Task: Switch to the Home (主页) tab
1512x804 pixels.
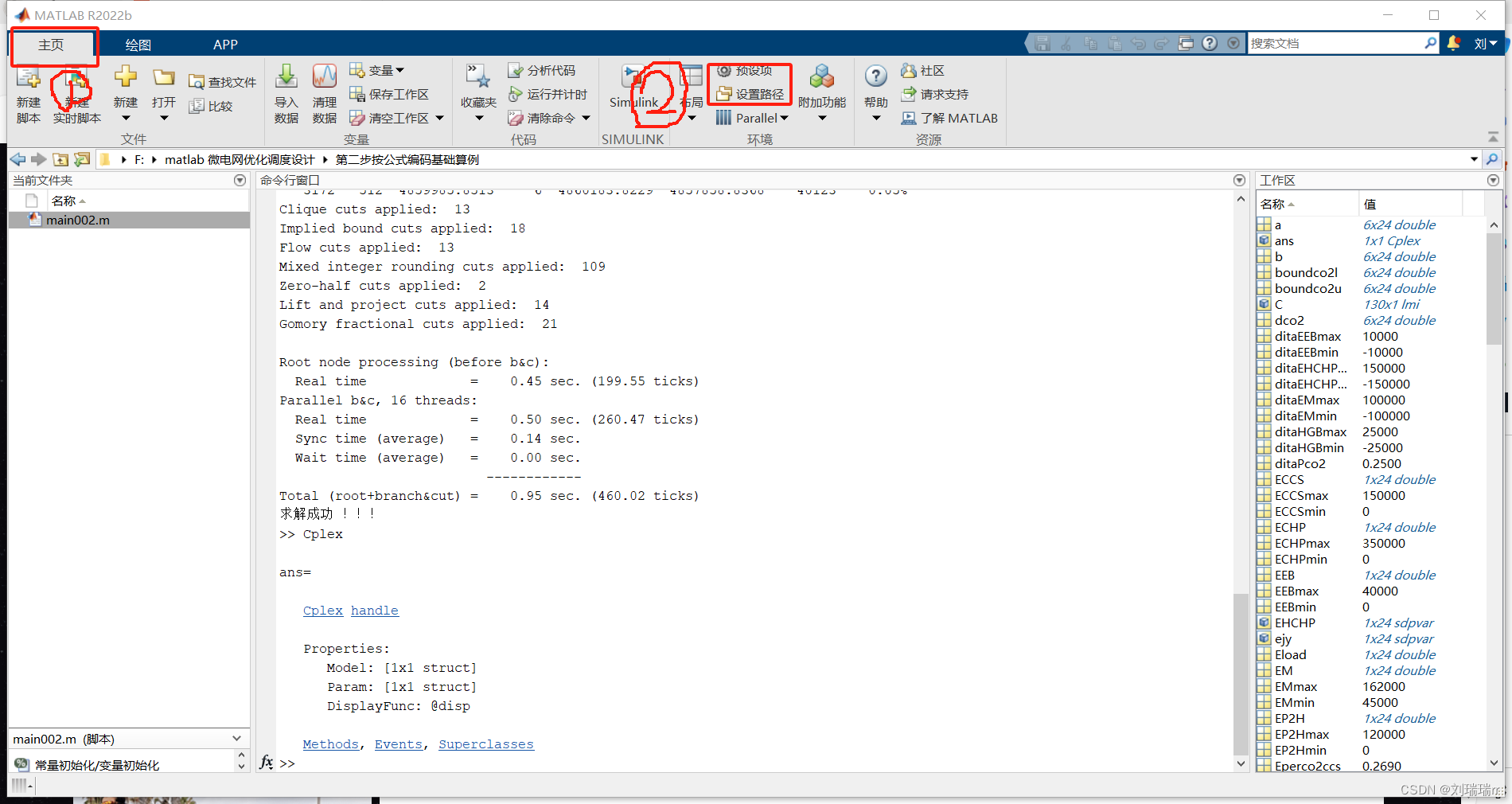Action: 51,45
